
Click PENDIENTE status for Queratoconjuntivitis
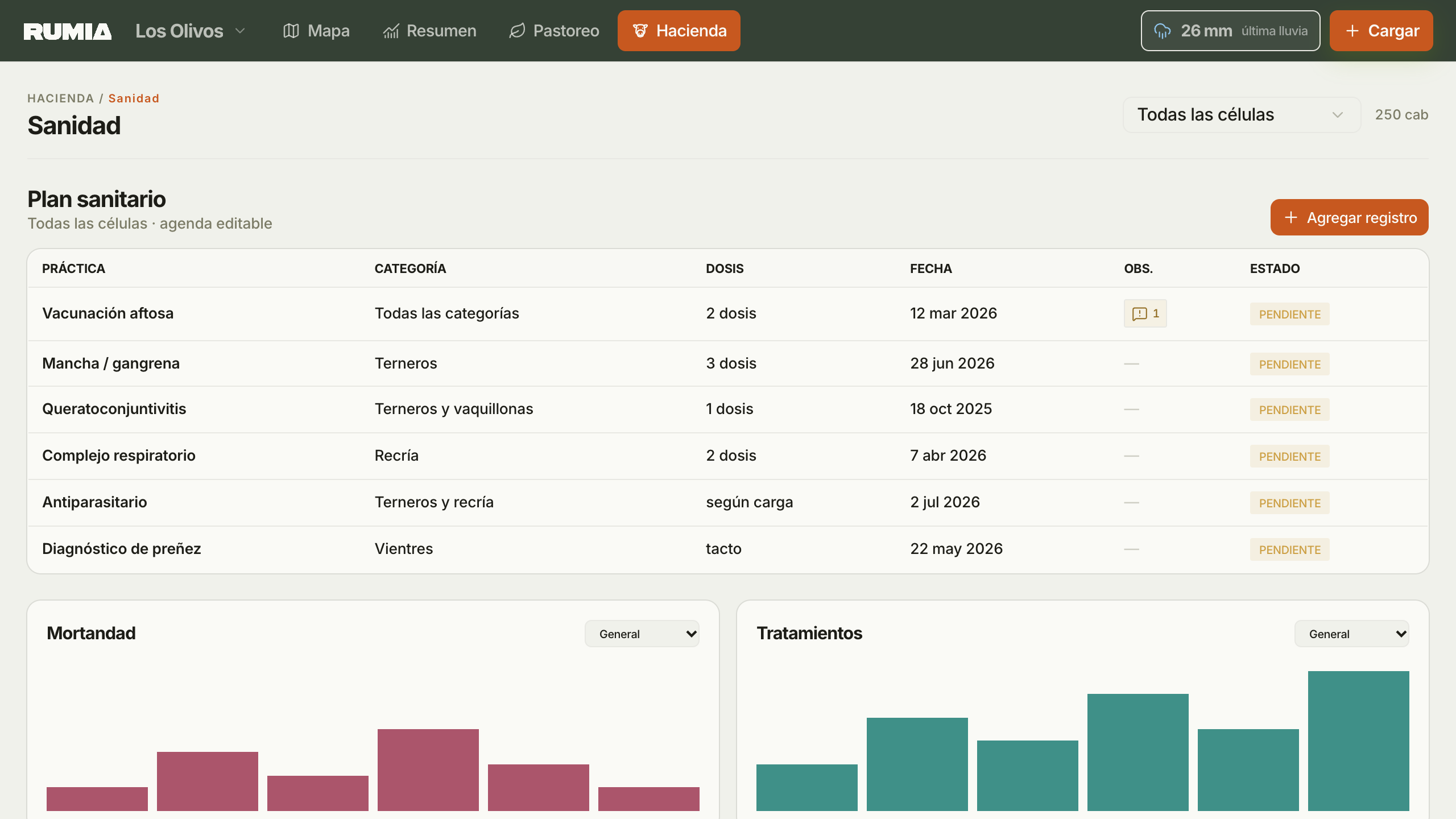(x=1289, y=409)
